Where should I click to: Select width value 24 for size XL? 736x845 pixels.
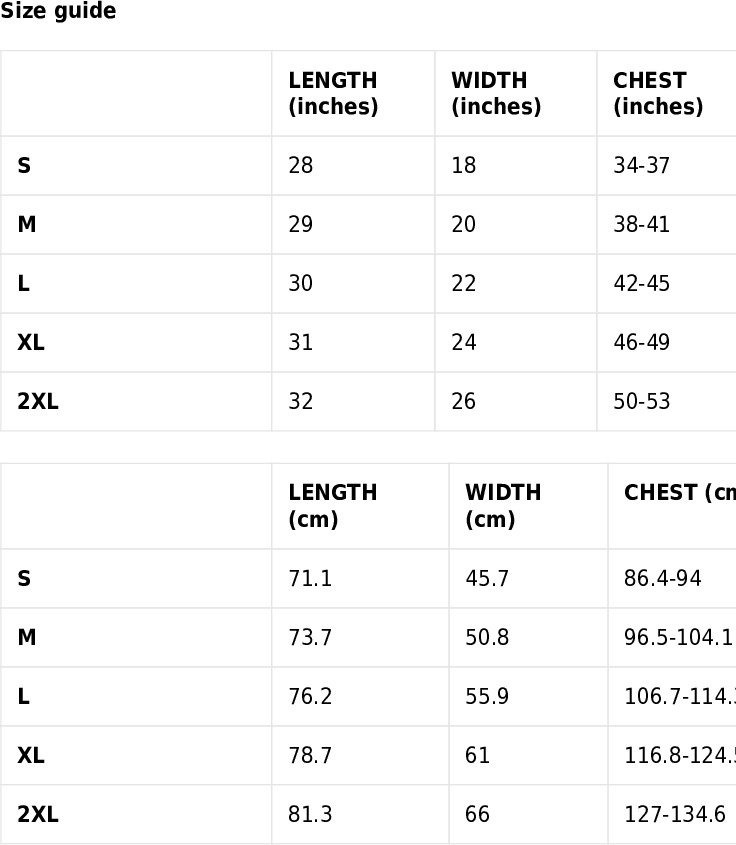pyautogui.click(x=464, y=343)
